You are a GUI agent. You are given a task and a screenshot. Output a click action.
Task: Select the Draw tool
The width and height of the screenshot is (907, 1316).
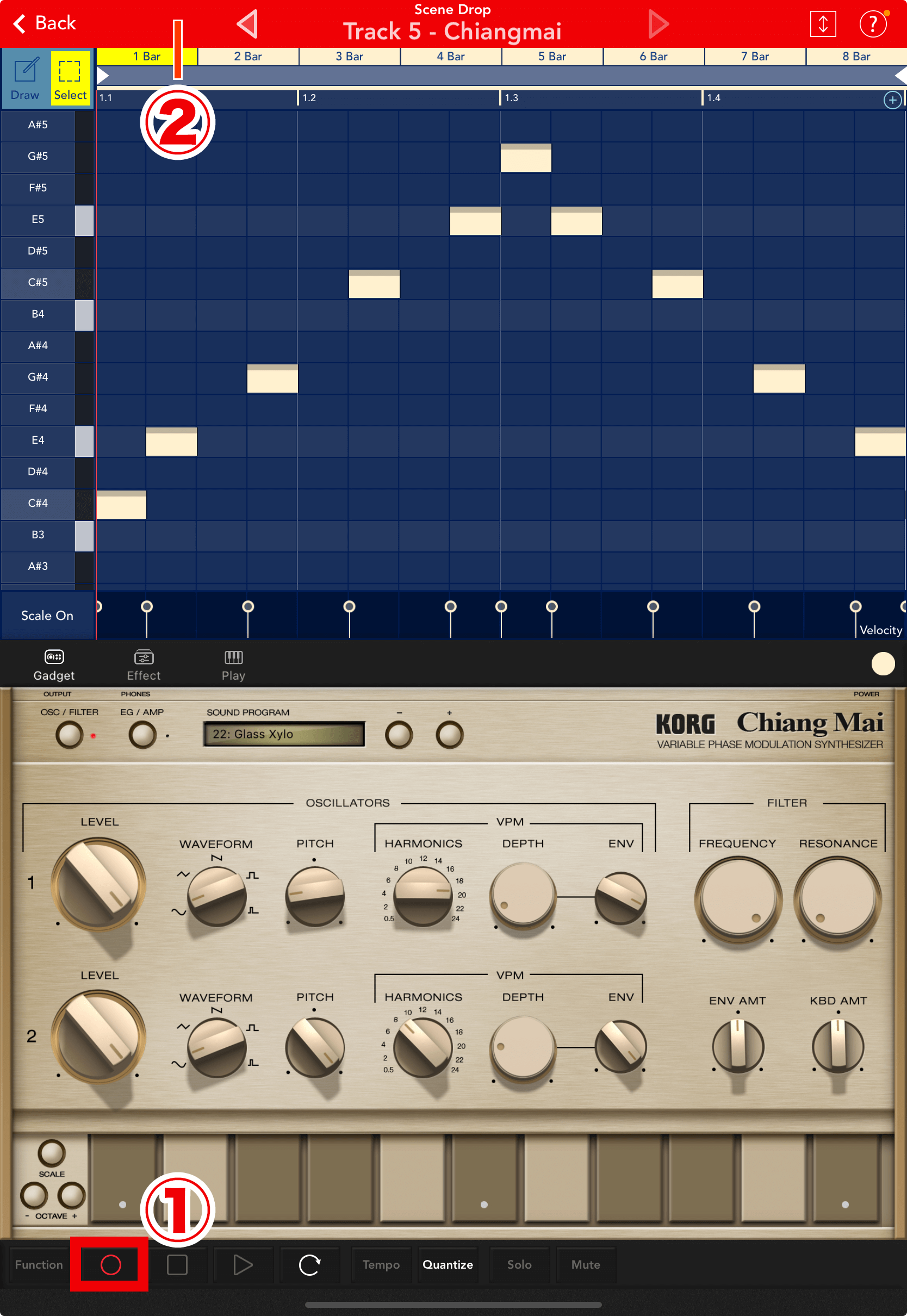[25, 78]
